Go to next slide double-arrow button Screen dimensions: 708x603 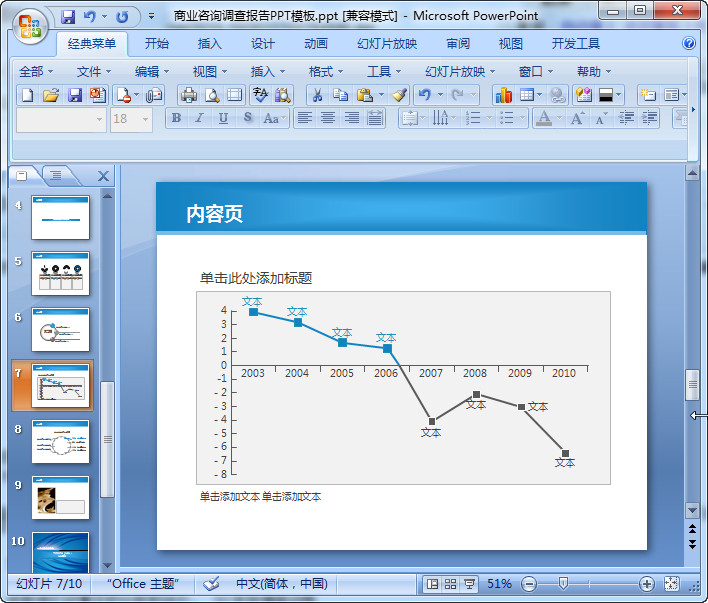click(692, 543)
